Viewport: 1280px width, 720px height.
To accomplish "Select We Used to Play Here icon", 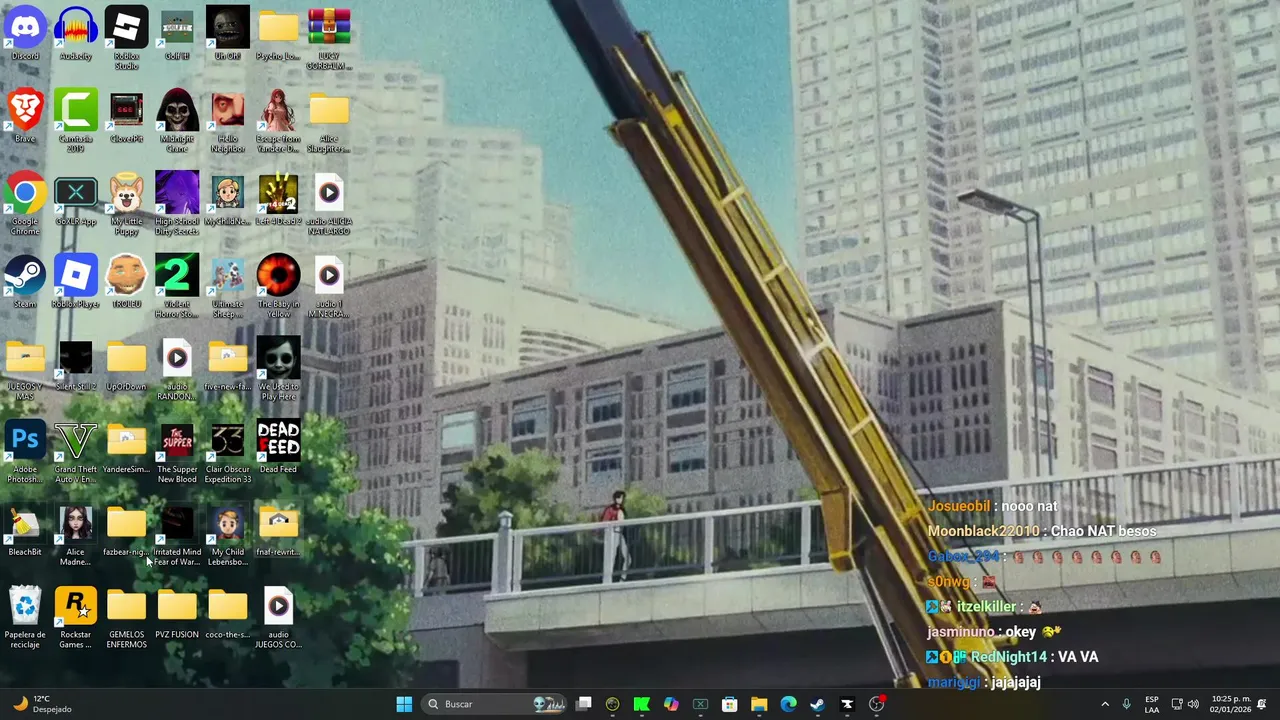I will (x=278, y=370).
